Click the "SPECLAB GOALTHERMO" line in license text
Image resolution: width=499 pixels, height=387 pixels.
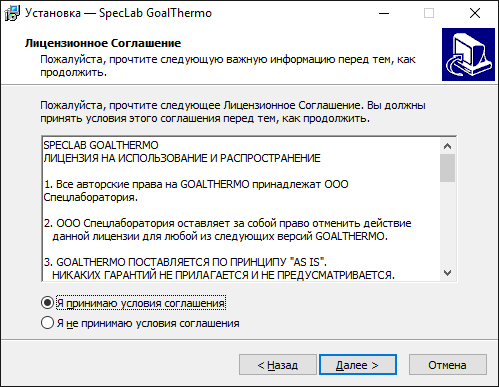(101, 145)
